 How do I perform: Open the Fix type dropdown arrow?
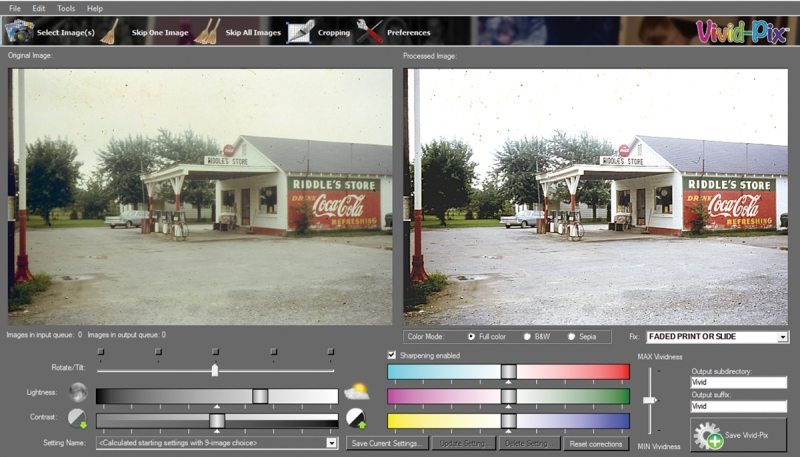783,337
